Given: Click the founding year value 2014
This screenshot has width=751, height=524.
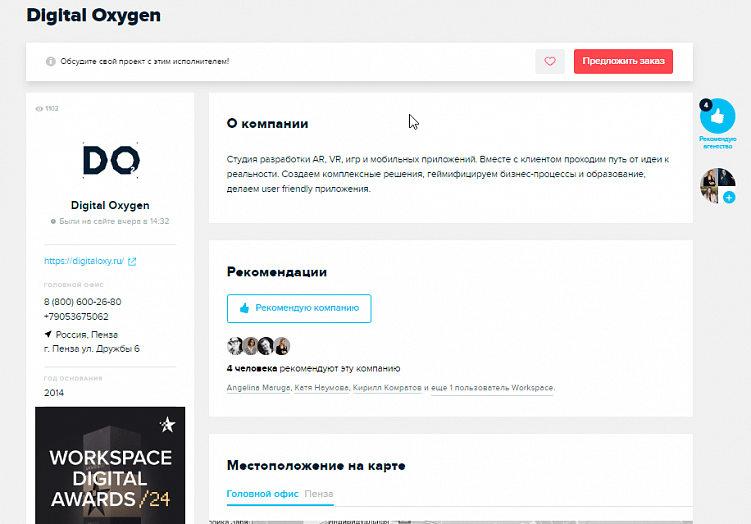Looking at the screenshot, I should coord(54,393).
